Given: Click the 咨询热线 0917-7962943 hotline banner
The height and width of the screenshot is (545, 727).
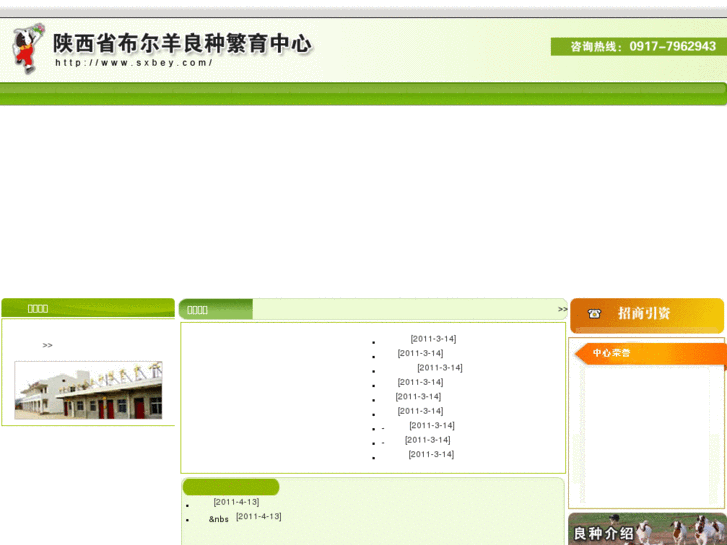Looking at the screenshot, I should coord(638,46).
